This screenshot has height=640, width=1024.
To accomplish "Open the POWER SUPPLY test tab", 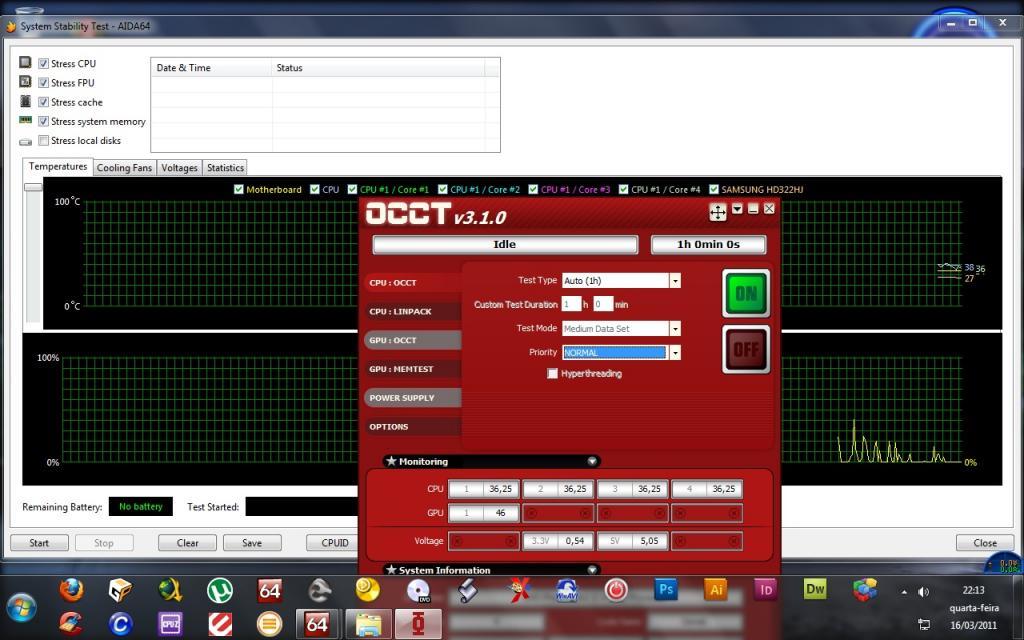I will [x=413, y=398].
